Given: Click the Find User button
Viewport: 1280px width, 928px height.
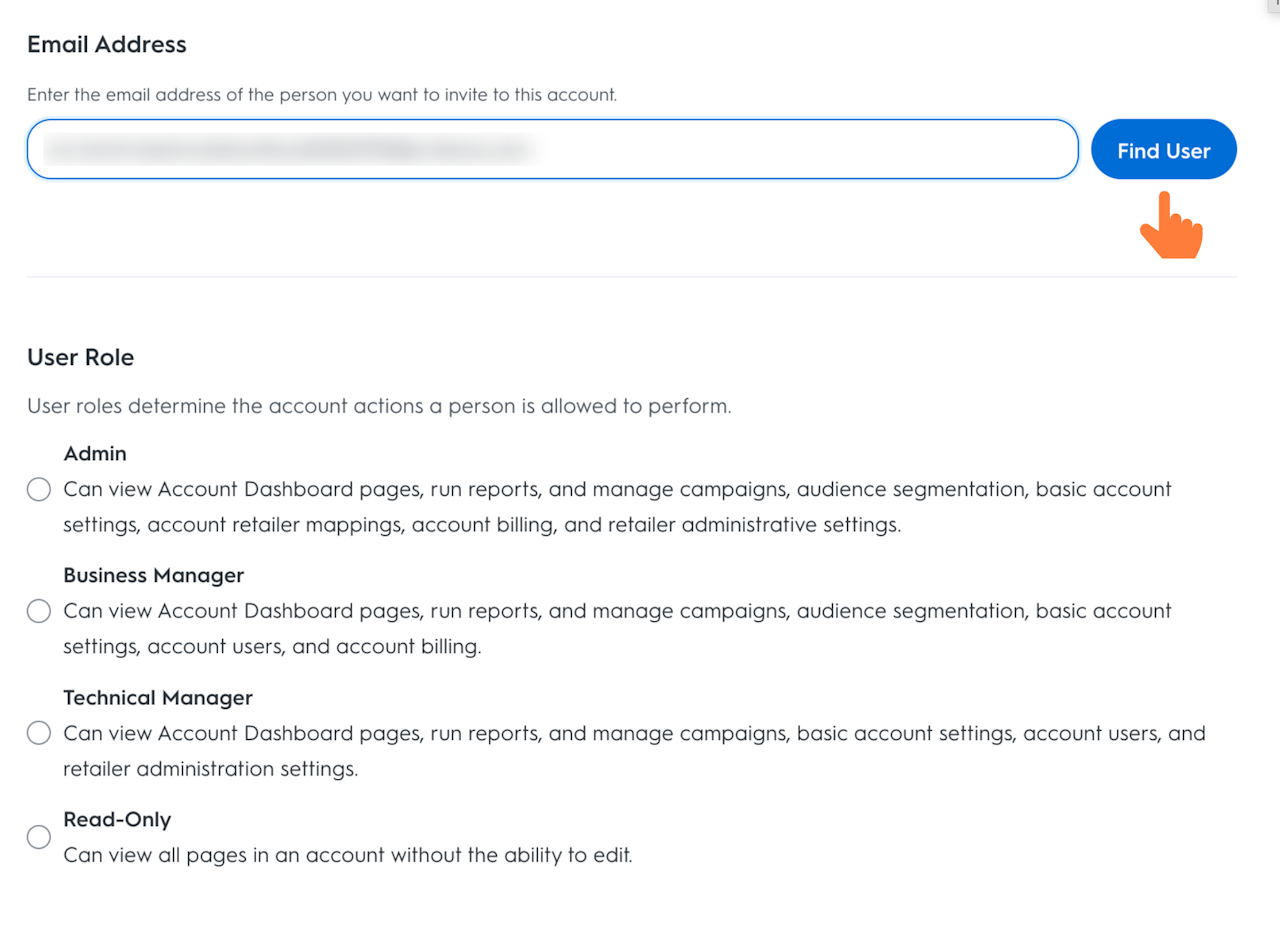Looking at the screenshot, I should 1163,150.
